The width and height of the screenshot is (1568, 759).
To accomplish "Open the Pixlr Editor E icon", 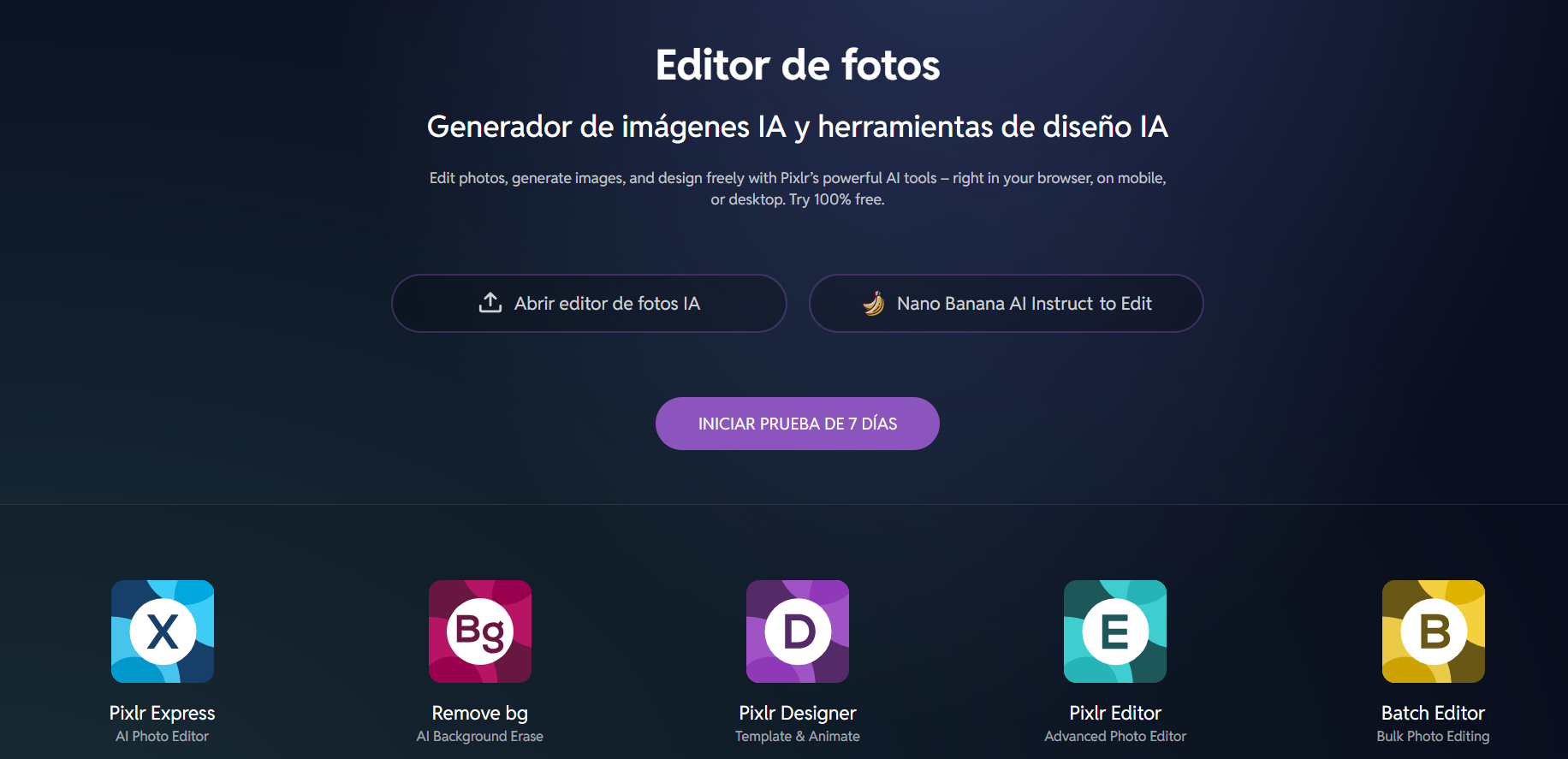I will click(x=1115, y=632).
